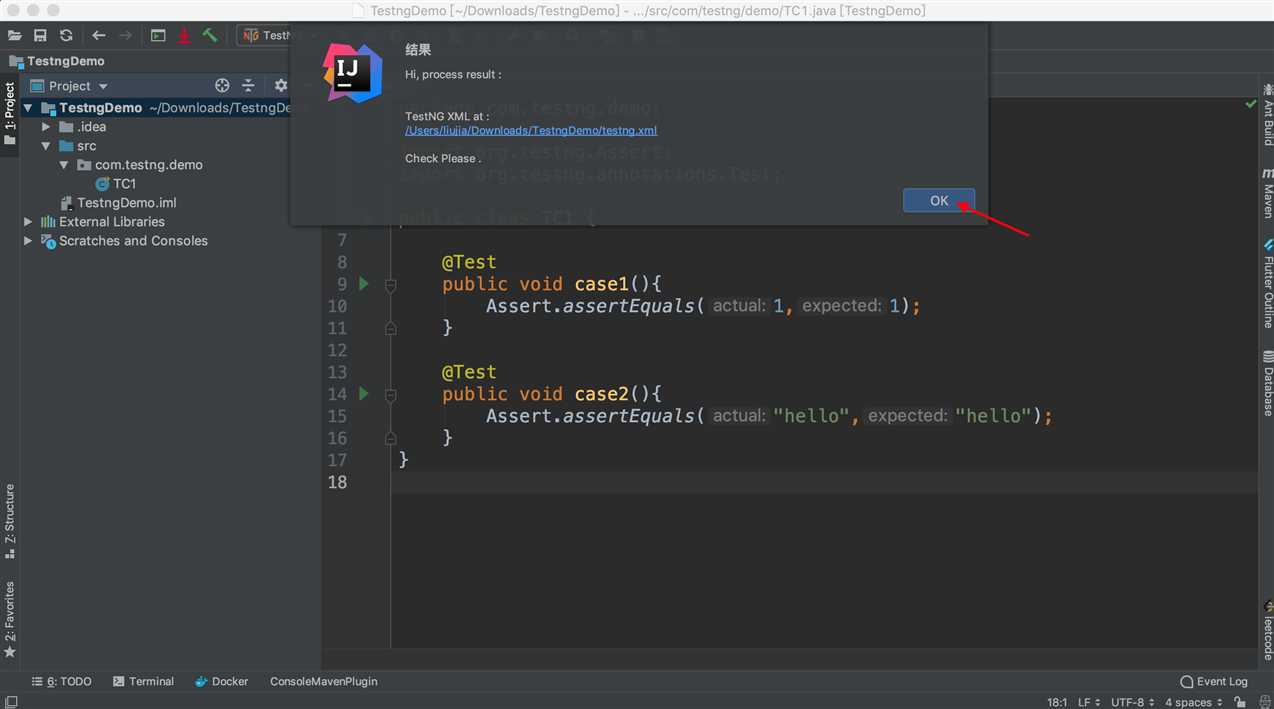Open the TestNG run configuration dropdown
Viewport: 1274px width, 709px height.
(x=266, y=35)
